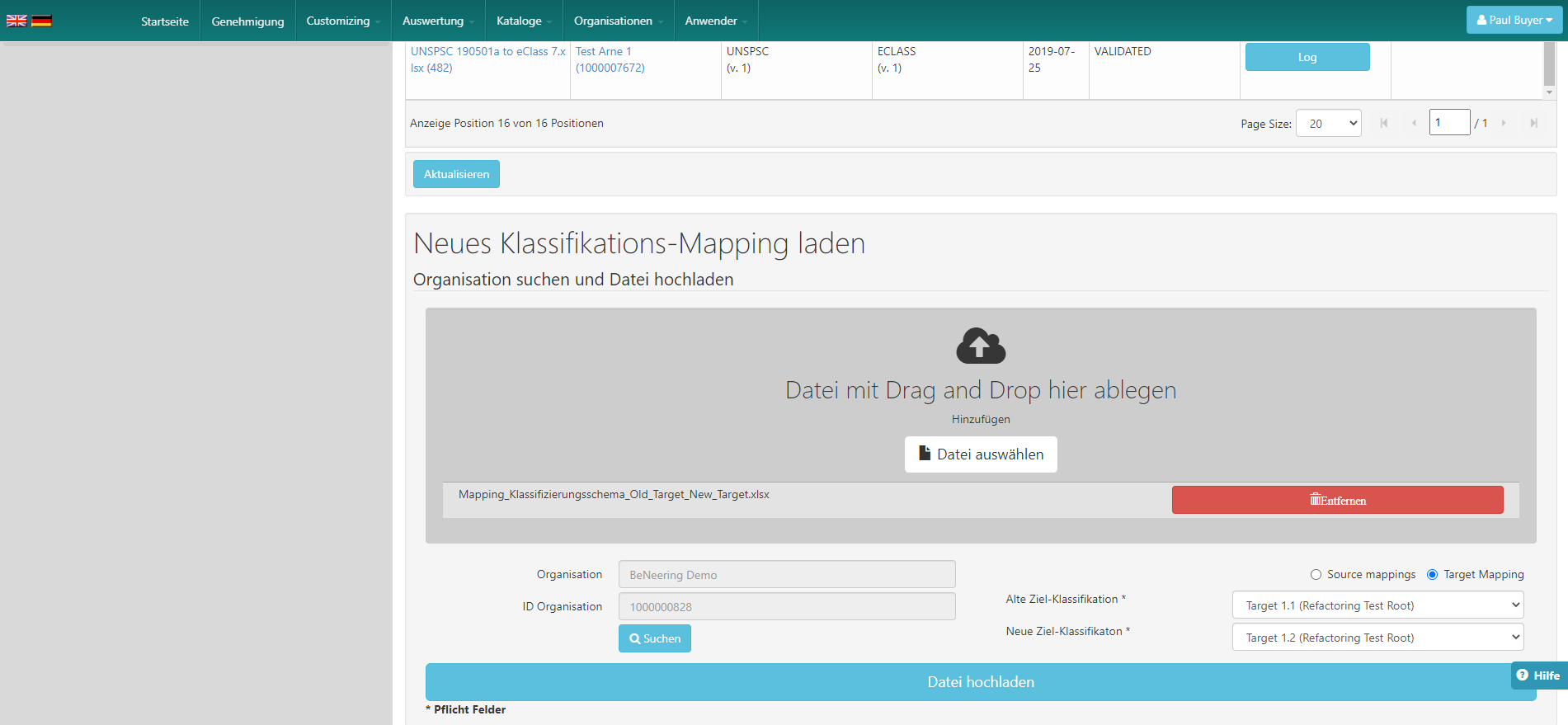Viewport: 1568px width, 725px height.
Task: Click the cloud upload icon
Action: click(980, 346)
